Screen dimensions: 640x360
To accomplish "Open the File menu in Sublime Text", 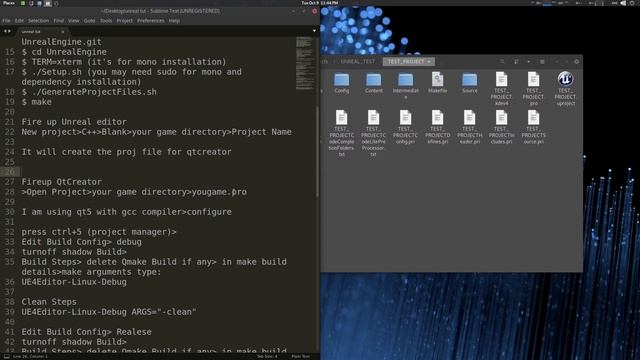I will coord(6,20).
